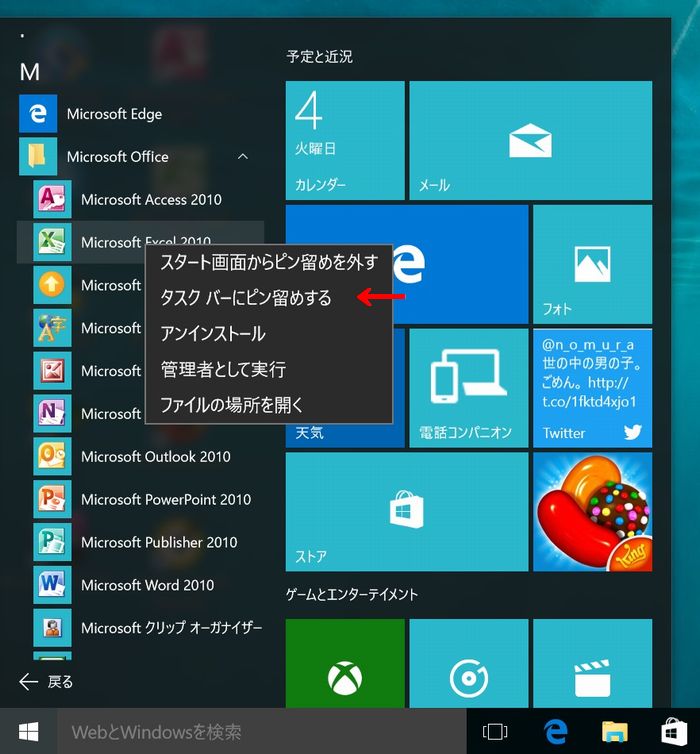Image resolution: width=700 pixels, height=754 pixels.
Task: Click Microsoft Word 2010 label
Action: click(148, 584)
